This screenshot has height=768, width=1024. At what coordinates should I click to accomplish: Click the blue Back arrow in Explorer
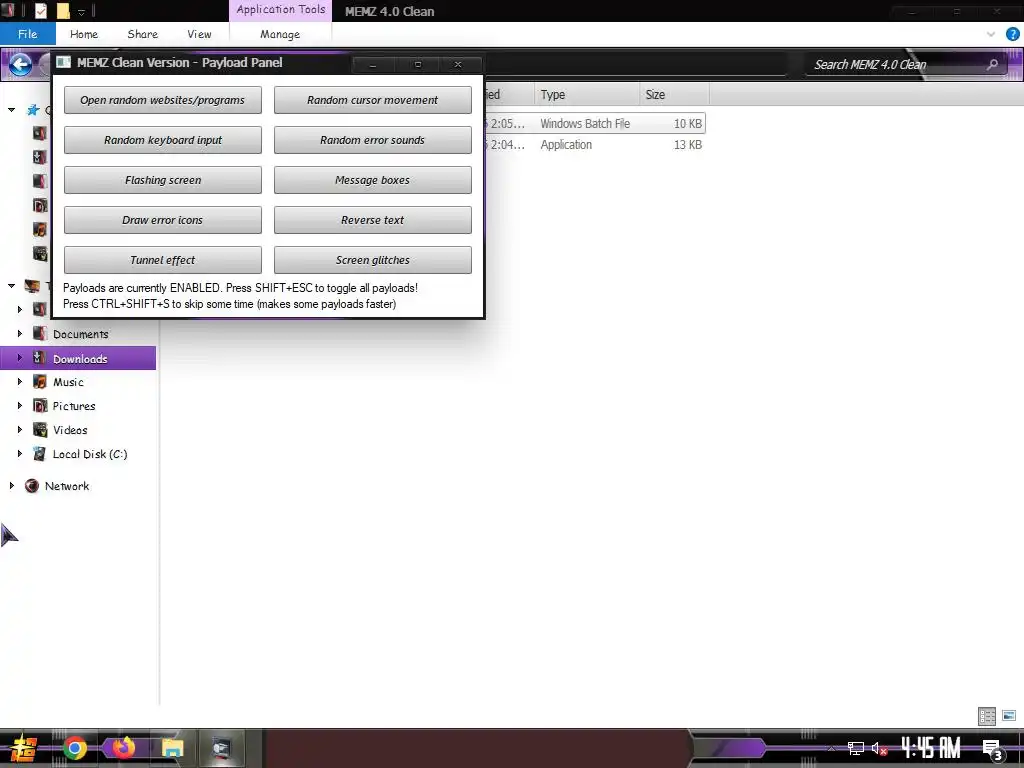pyautogui.click(x=21, y=64)
